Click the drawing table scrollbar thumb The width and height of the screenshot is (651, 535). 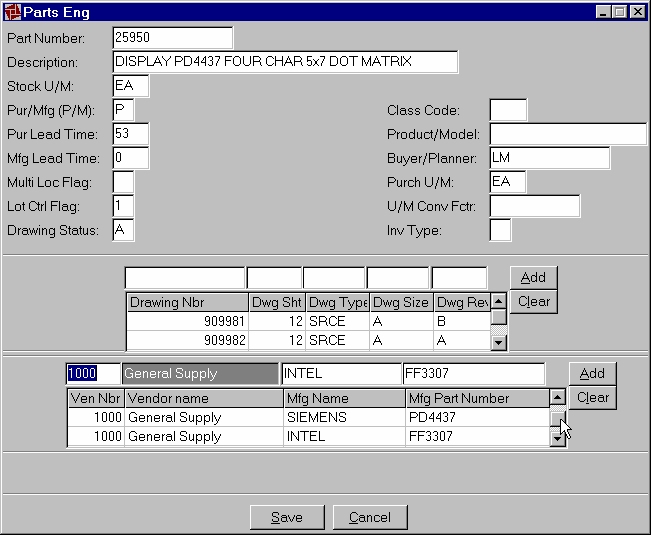(499, 318)
